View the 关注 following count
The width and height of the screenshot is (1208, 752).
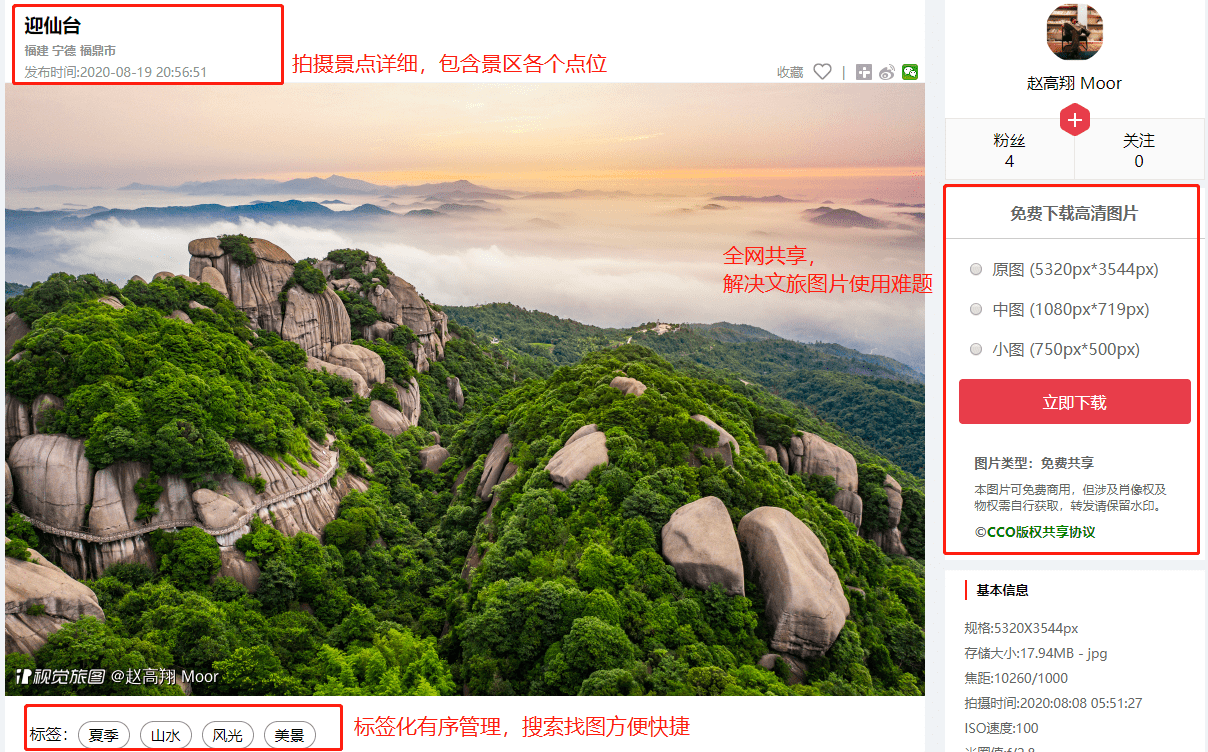click(1139, 150)
